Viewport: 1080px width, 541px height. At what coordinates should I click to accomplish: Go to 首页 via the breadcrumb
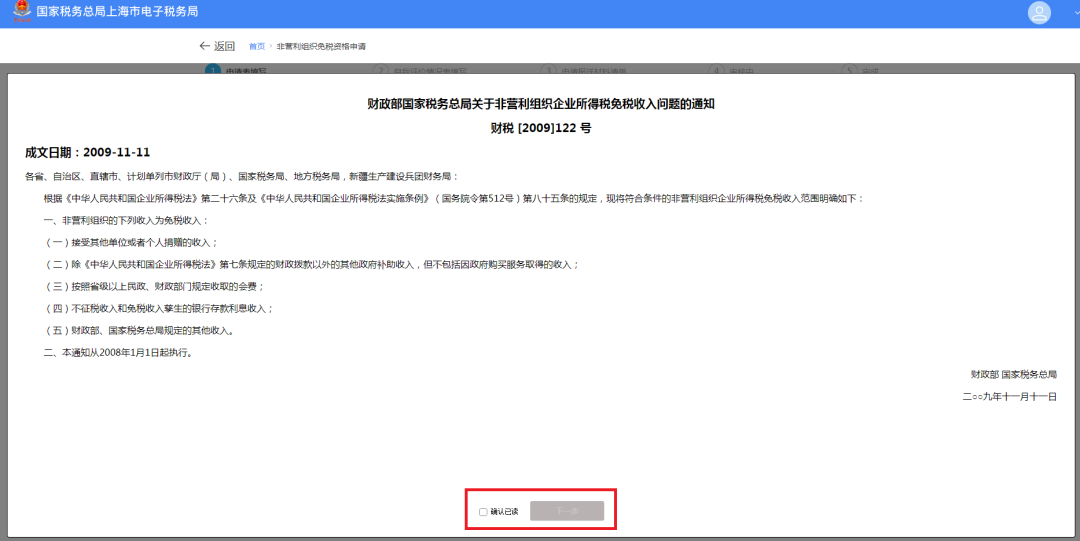pos(257,47)
